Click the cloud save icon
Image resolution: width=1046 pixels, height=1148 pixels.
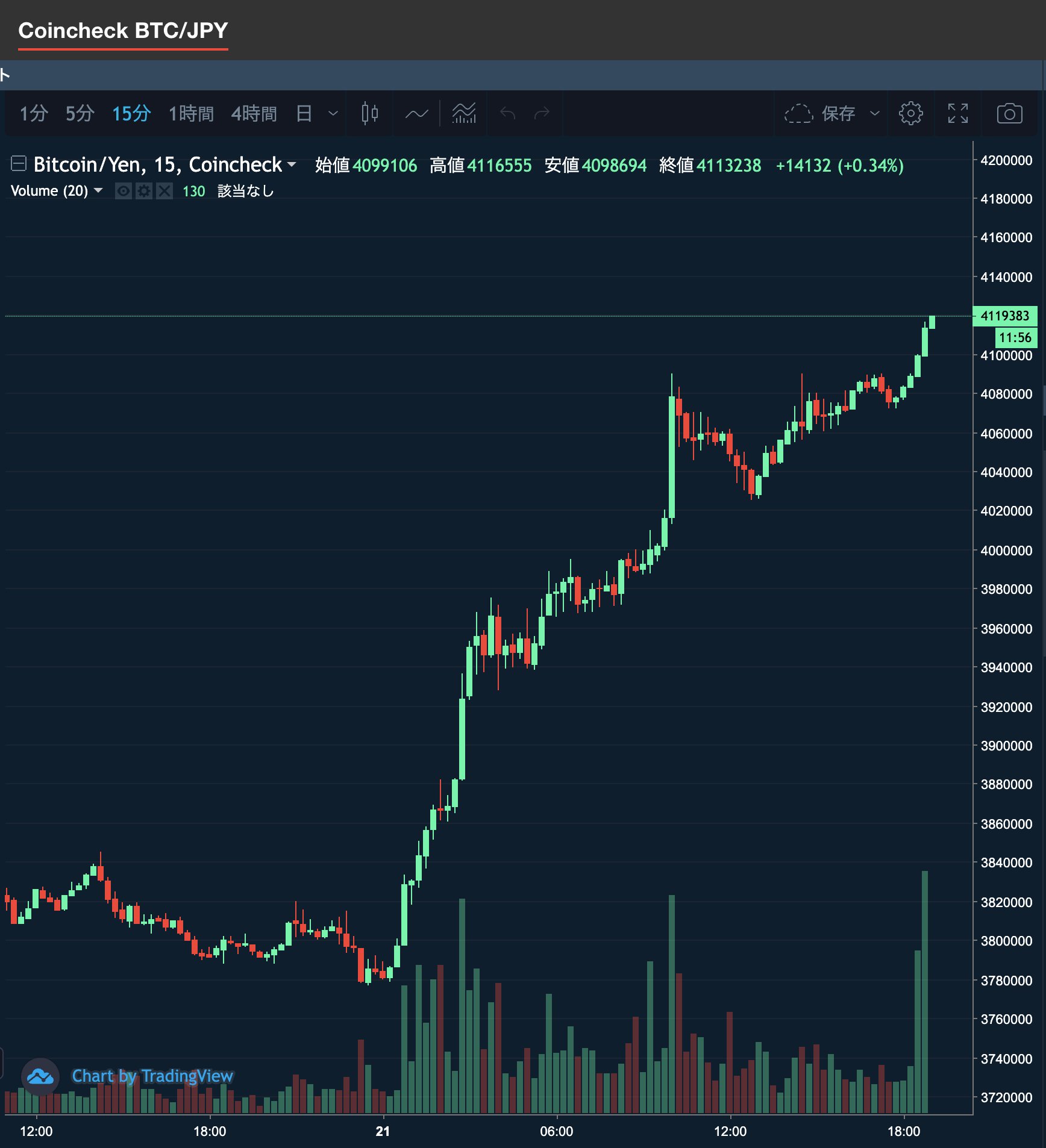(798, 113)
